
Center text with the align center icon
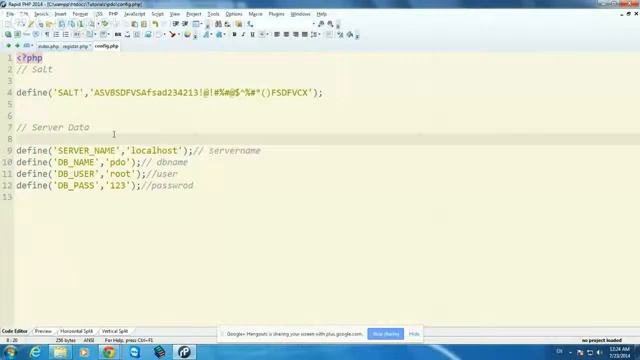click(286, 35)
